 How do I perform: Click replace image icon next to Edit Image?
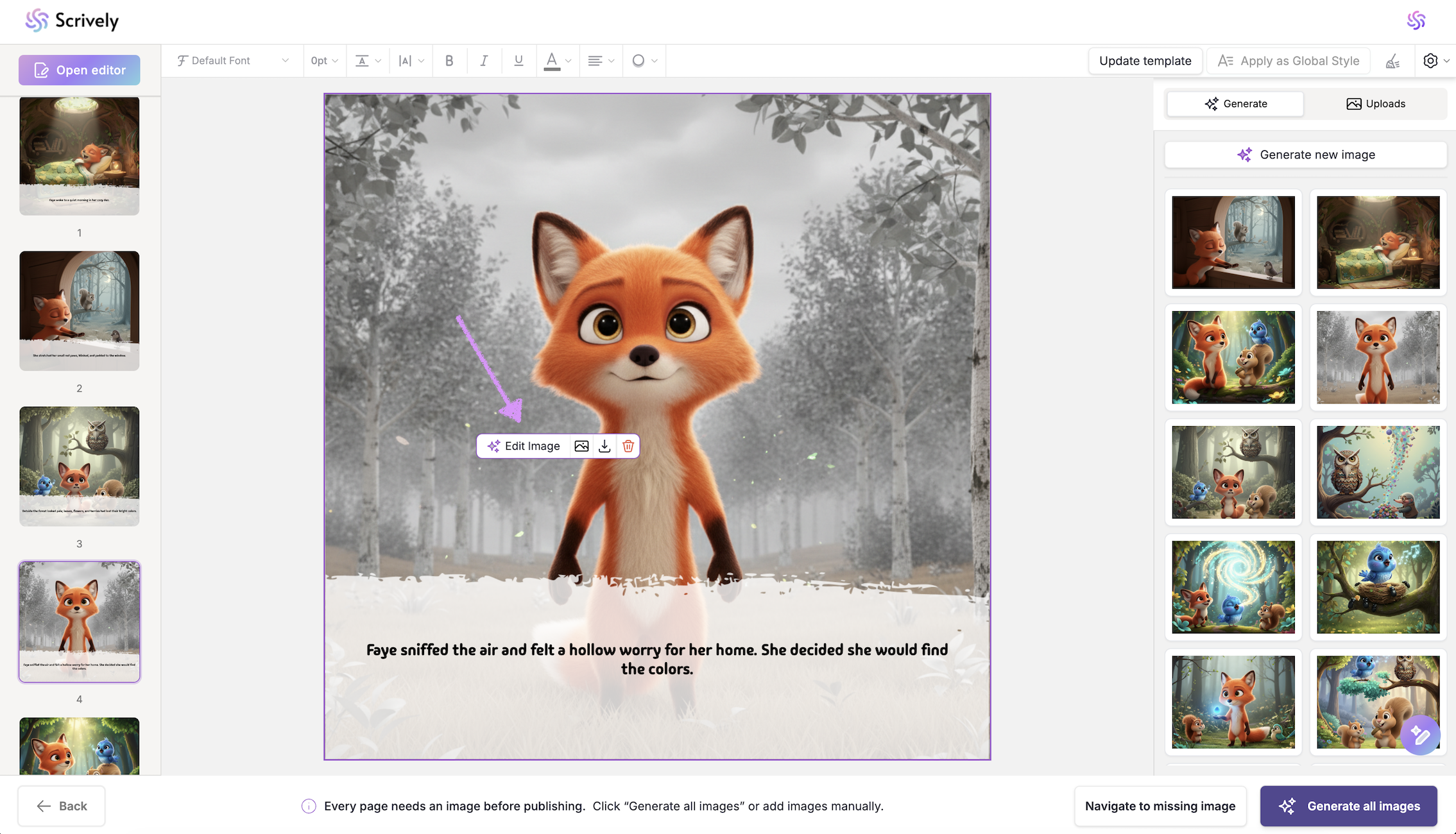(x=581, y=447)
